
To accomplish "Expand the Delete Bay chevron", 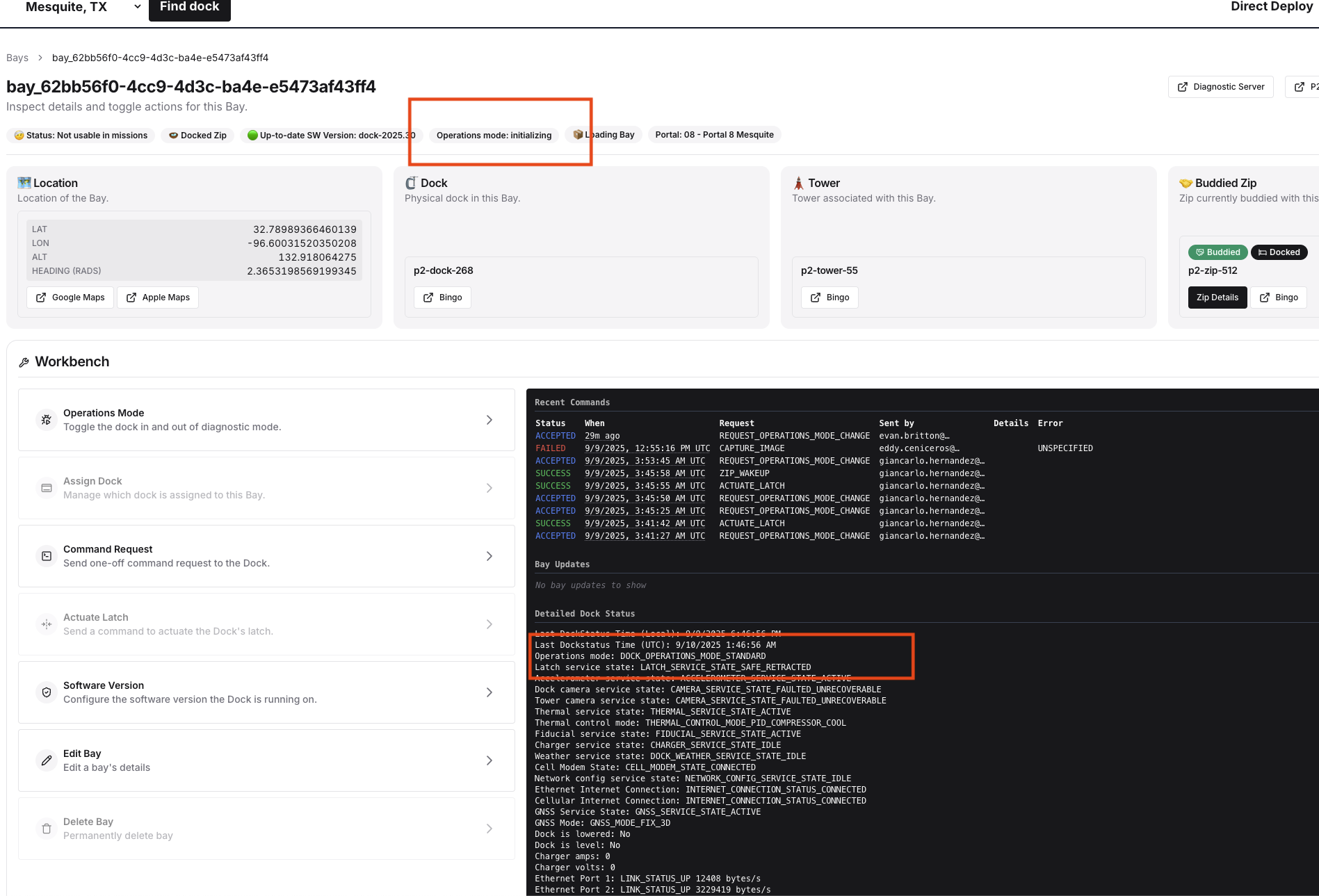I will pyautogui.click(x=489, y=829).
